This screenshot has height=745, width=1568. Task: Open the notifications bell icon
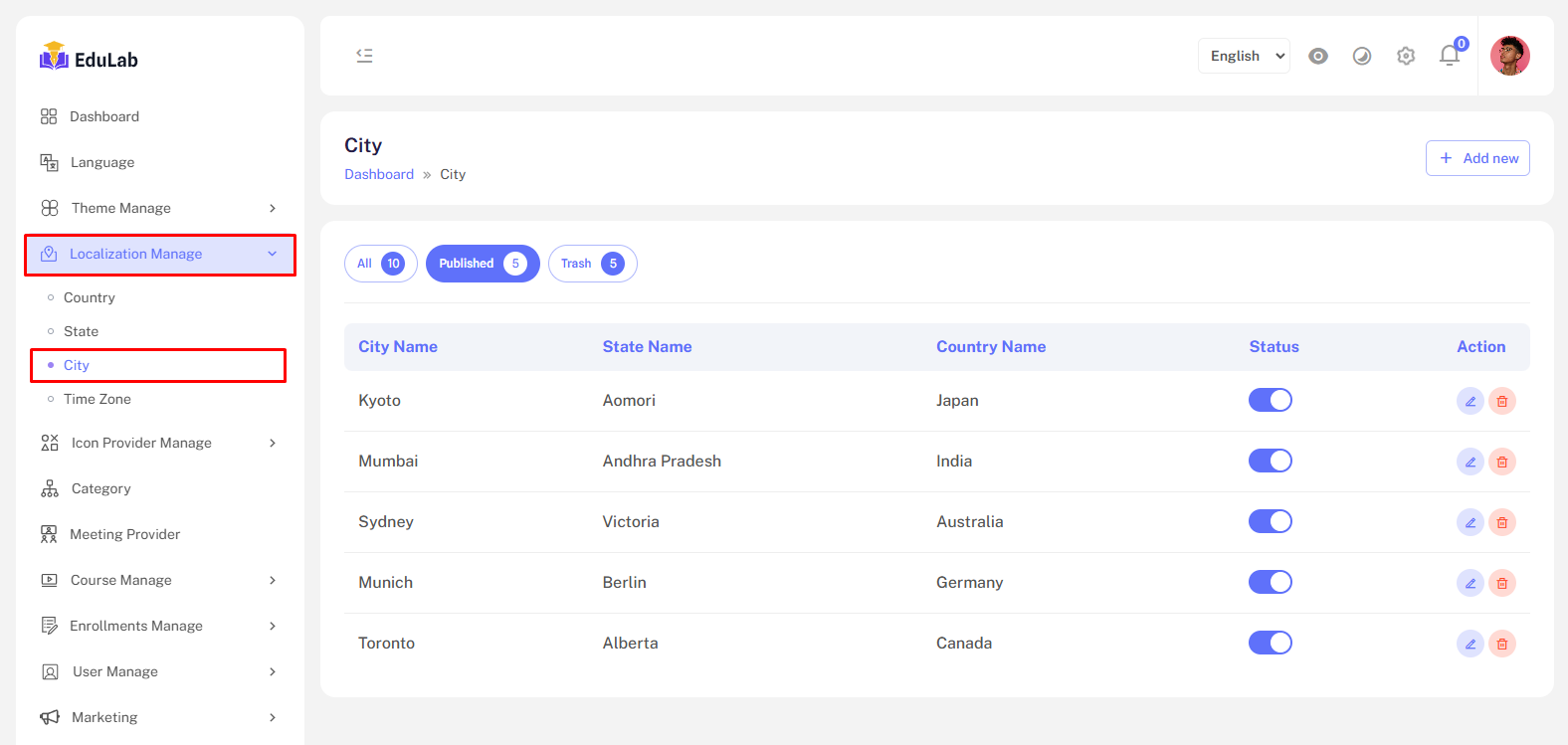point(1449,56)
